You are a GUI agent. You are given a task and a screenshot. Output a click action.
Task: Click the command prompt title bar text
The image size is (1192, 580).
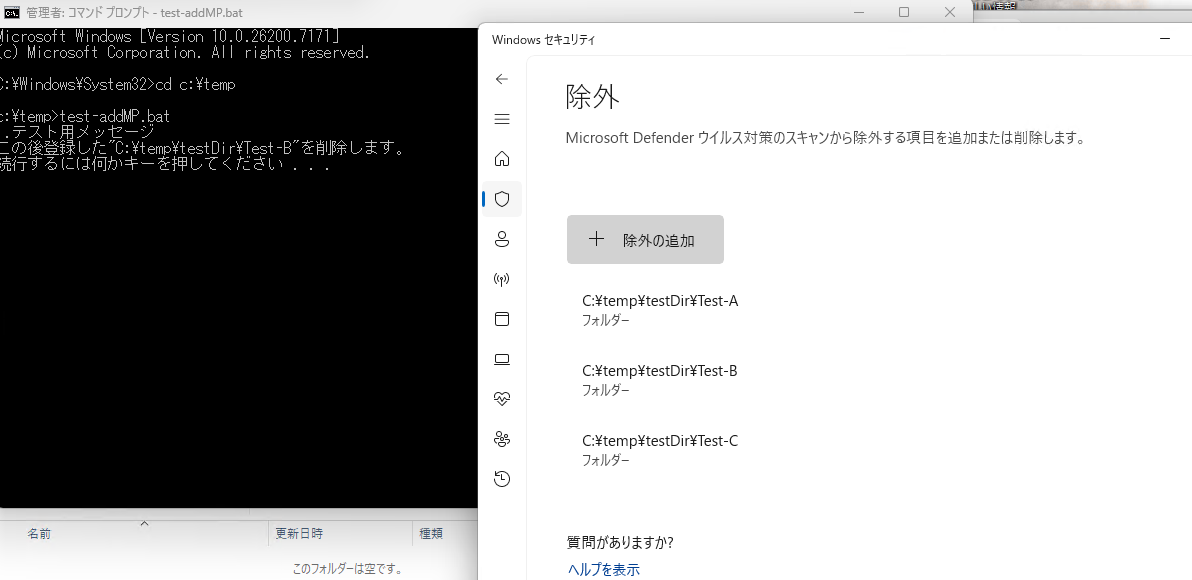coord(134,13)
